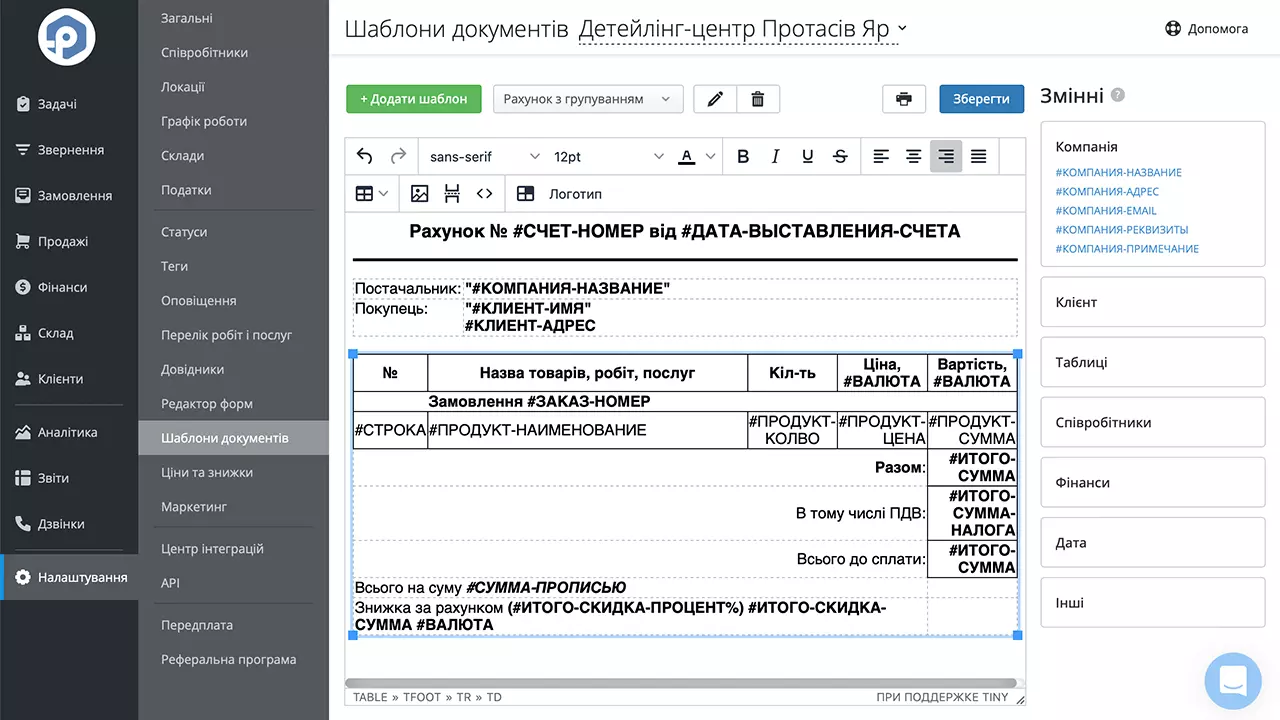This screenshot has width=1280, height=720.
Task: Click the Зберегти button
Action: (x=981, y=99)
